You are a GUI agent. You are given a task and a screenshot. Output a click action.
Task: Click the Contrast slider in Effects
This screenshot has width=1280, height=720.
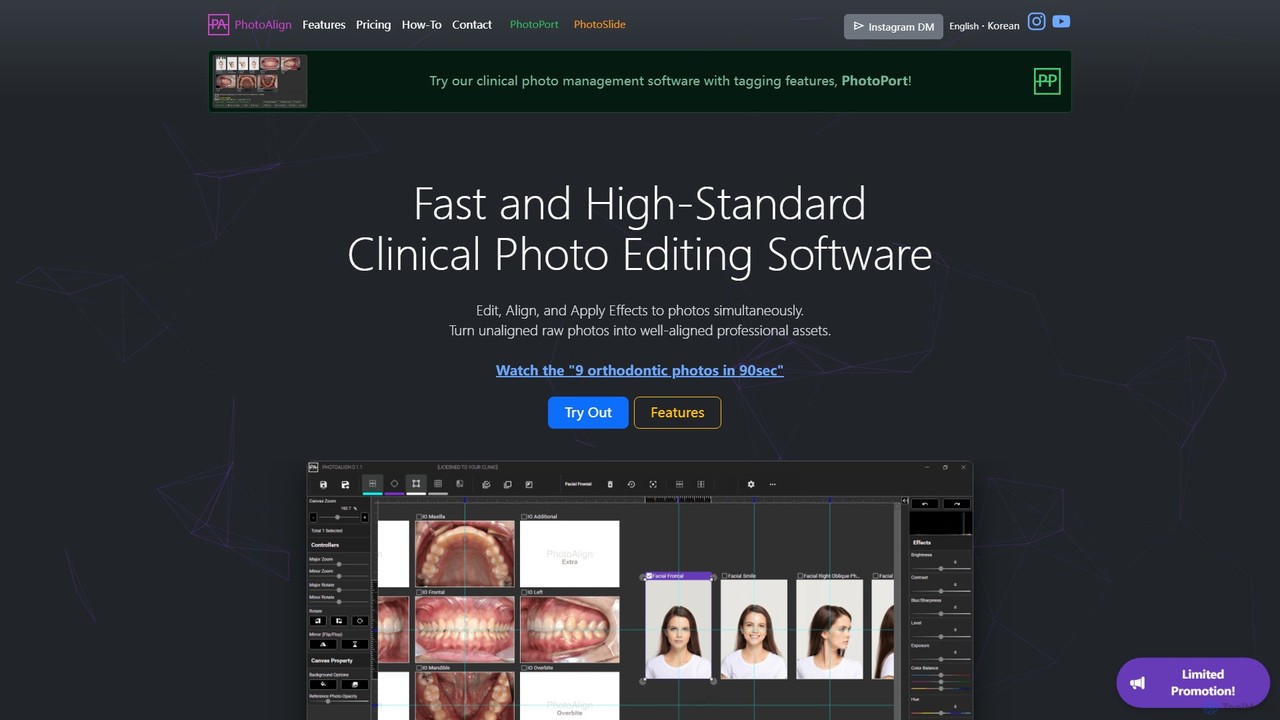pyautogui.click(x=940, y=591)
